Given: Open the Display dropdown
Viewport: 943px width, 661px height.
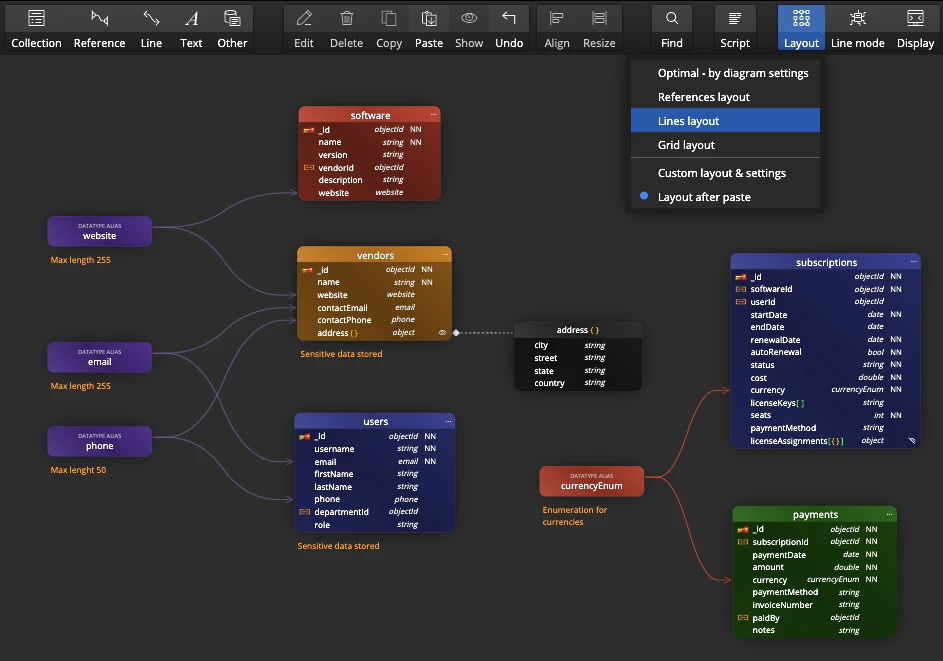Looking at the screenshot, I should [x=915, y=28].
